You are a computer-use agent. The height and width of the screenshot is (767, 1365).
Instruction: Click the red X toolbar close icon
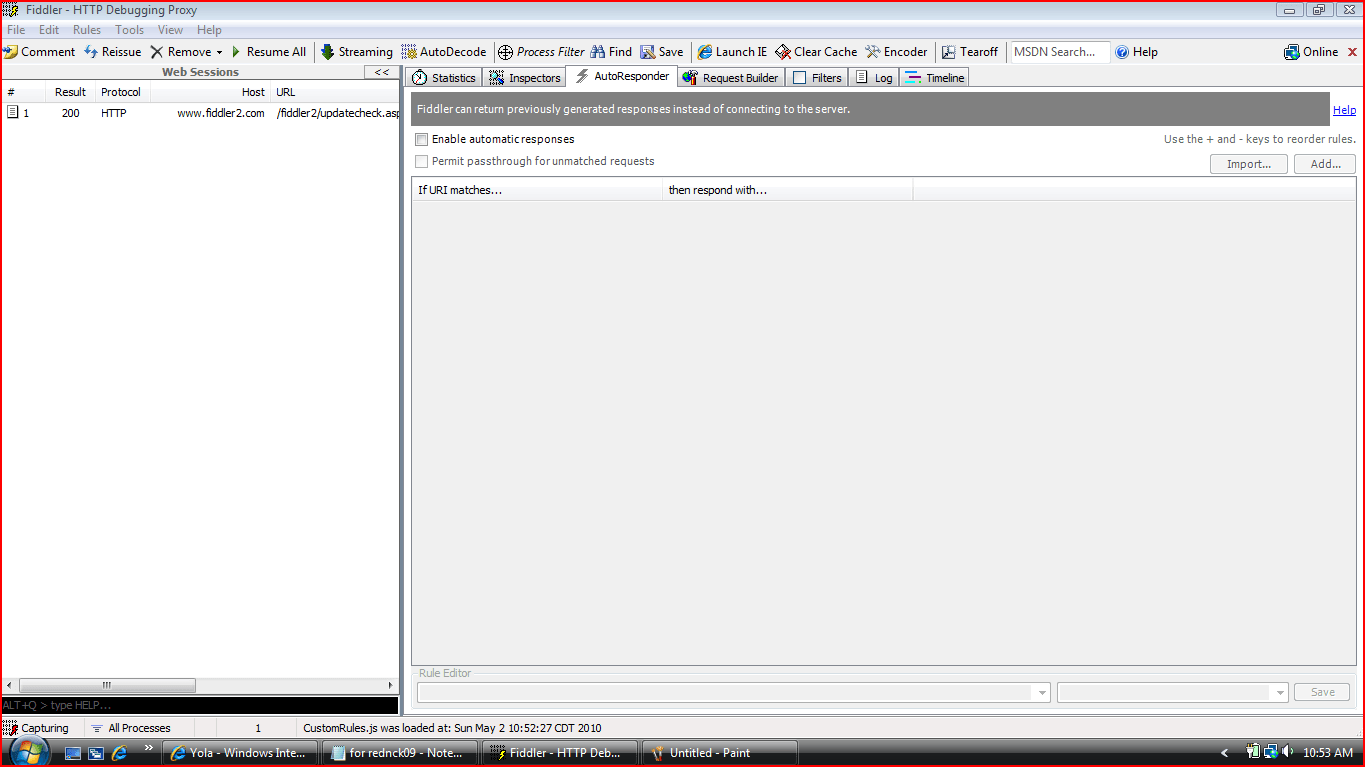[1353, 52]
